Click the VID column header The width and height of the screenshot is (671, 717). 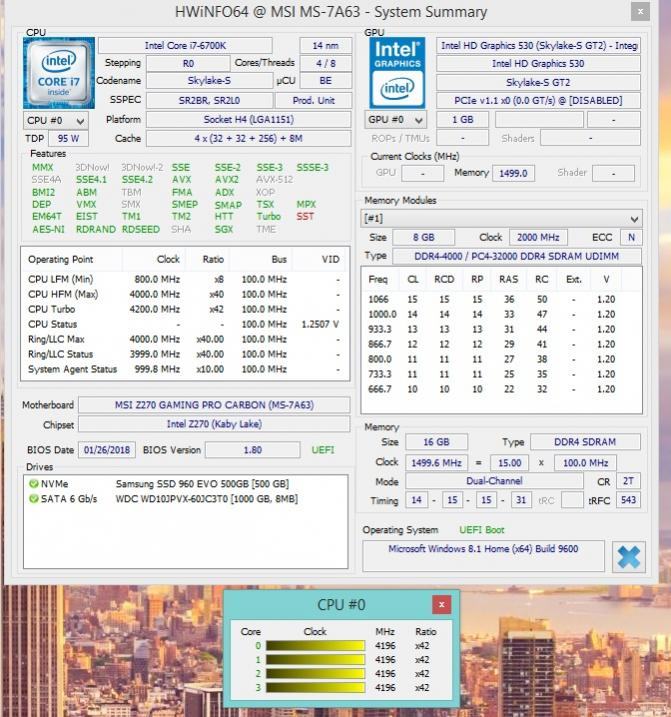pyautogui.click(x=322, y=259)
